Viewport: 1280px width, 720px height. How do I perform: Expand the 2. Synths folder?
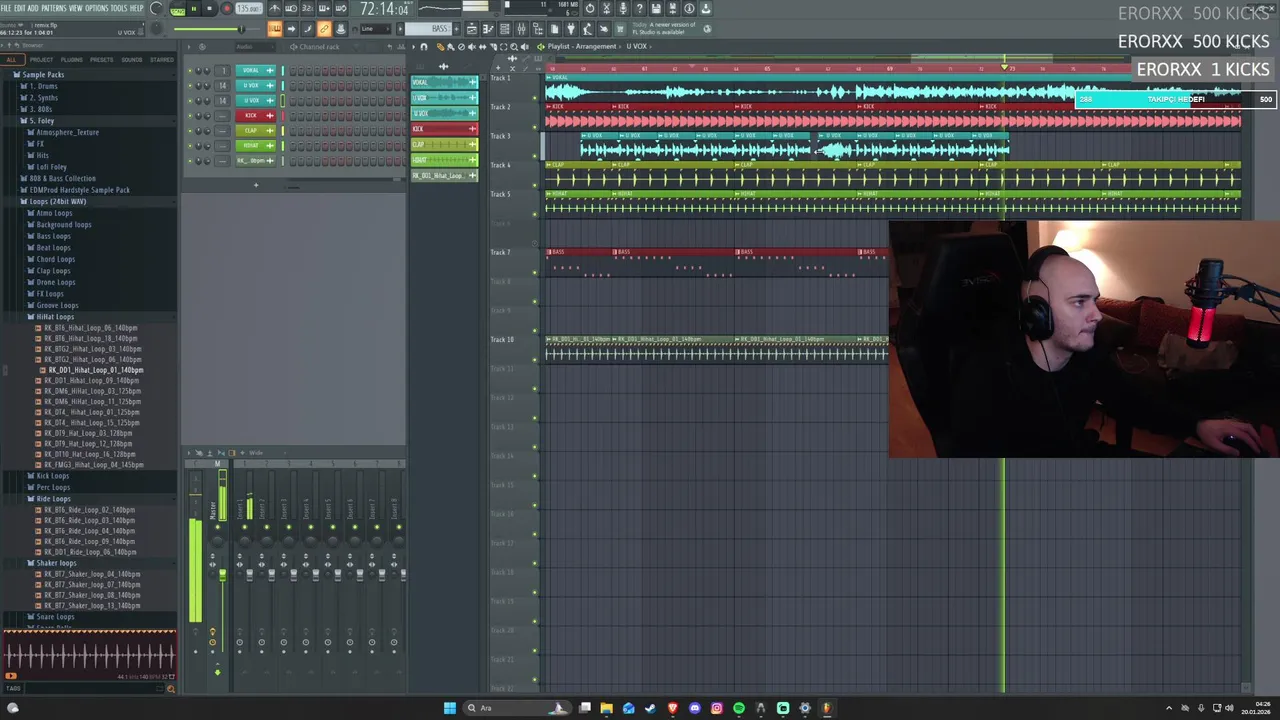pos(43,98)
